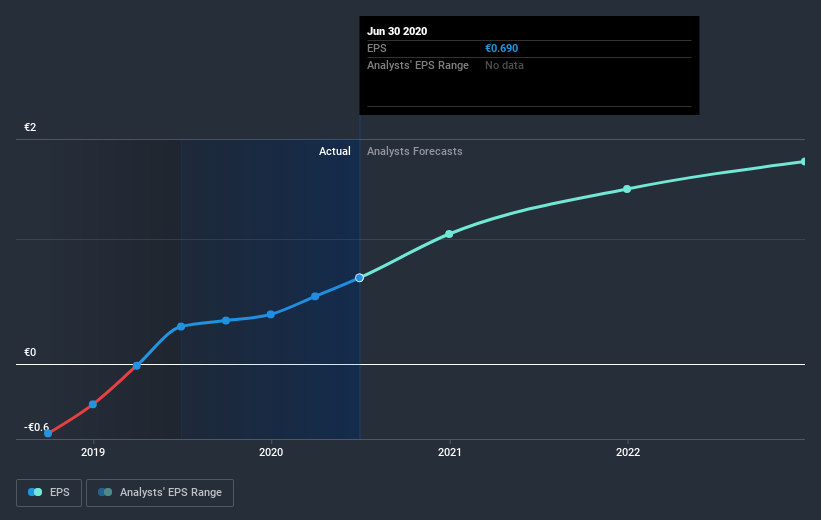Click the lowest EPS point beside -€0.6
The width and height of the screenshot is (821, 520).
pos(48,433)
